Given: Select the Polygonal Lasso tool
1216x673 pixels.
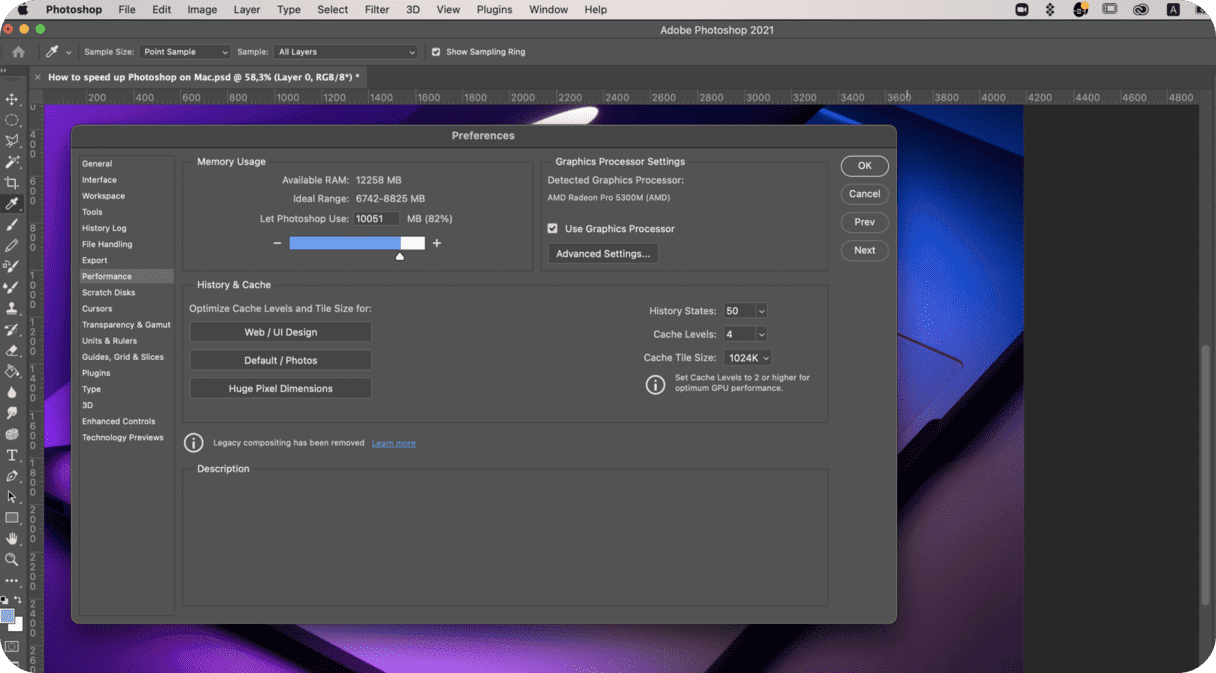Looking at the screenshot, I should click(12, 141).
